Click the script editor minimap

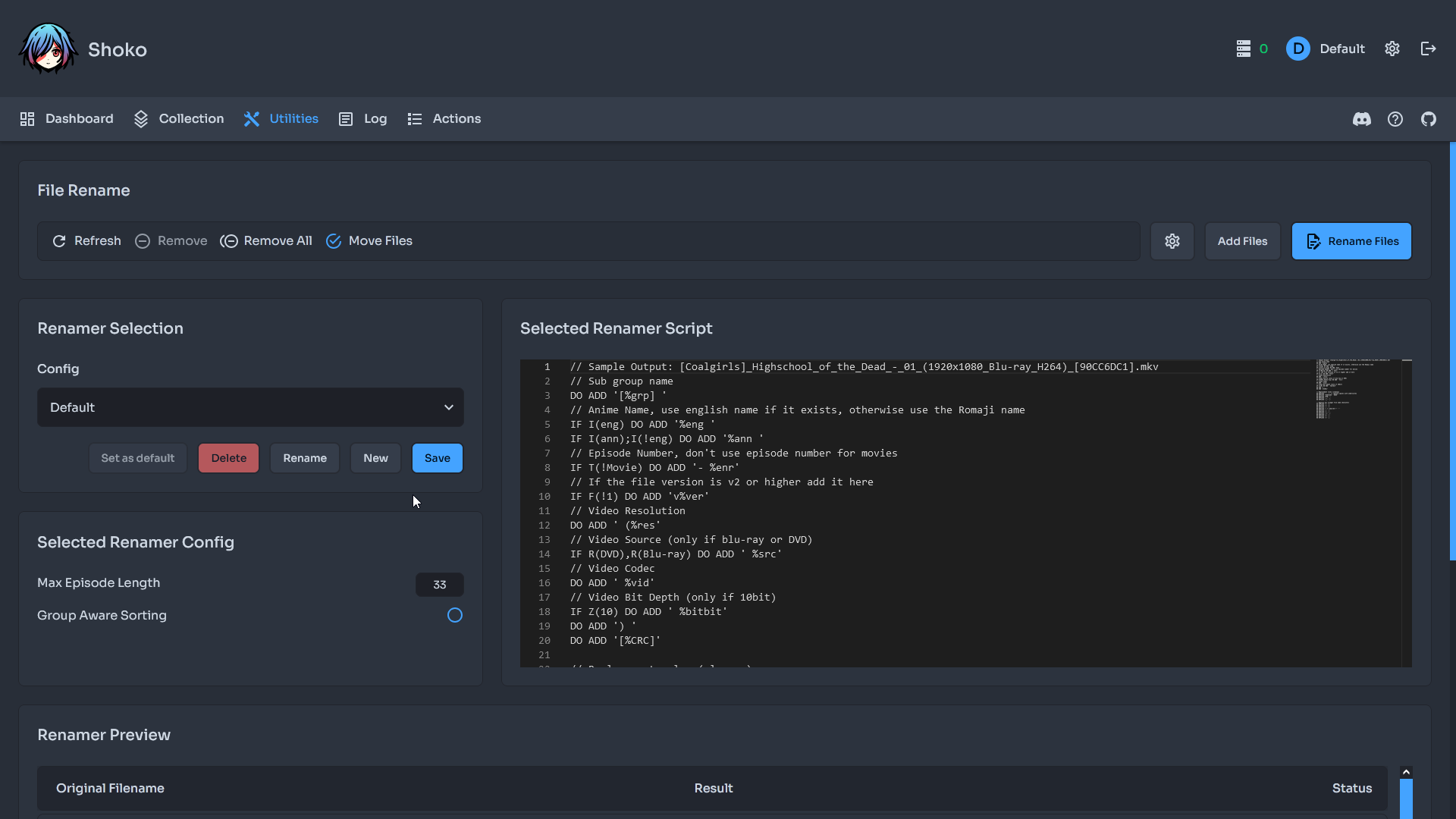(x=1358, y=389)
